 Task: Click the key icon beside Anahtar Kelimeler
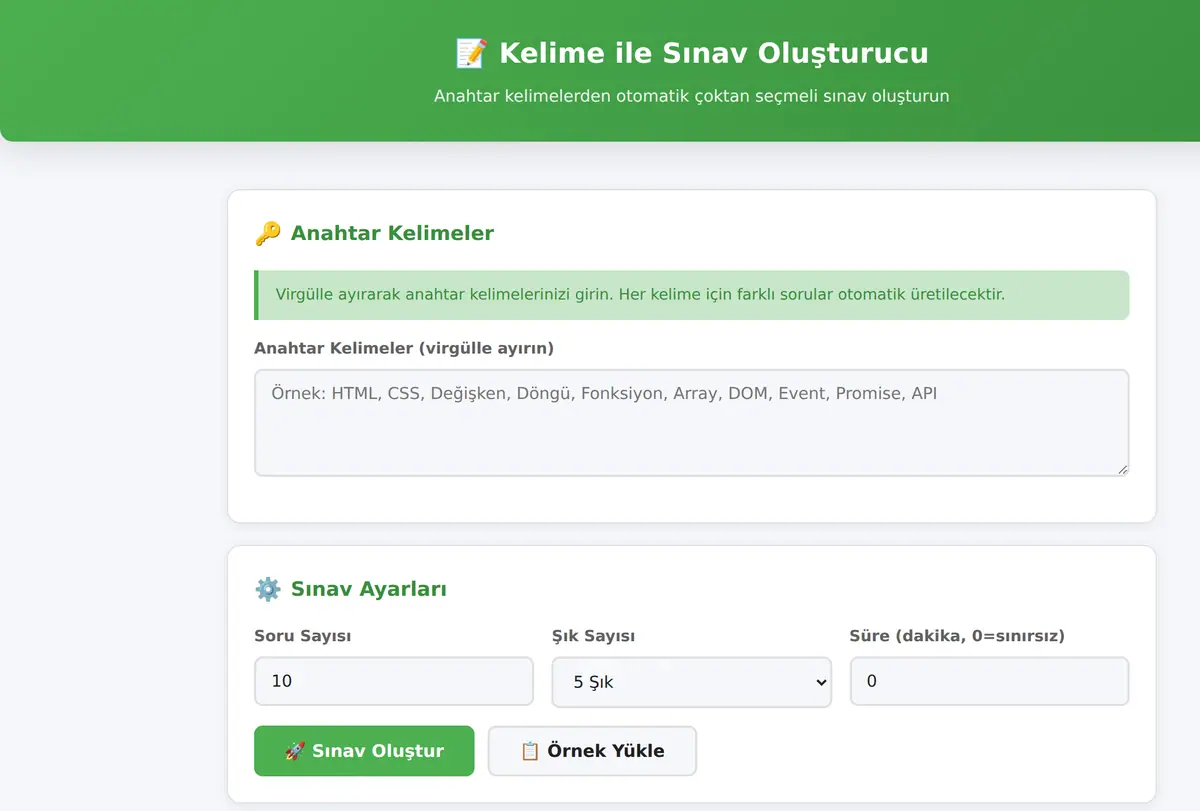click(x=268, y=234)
